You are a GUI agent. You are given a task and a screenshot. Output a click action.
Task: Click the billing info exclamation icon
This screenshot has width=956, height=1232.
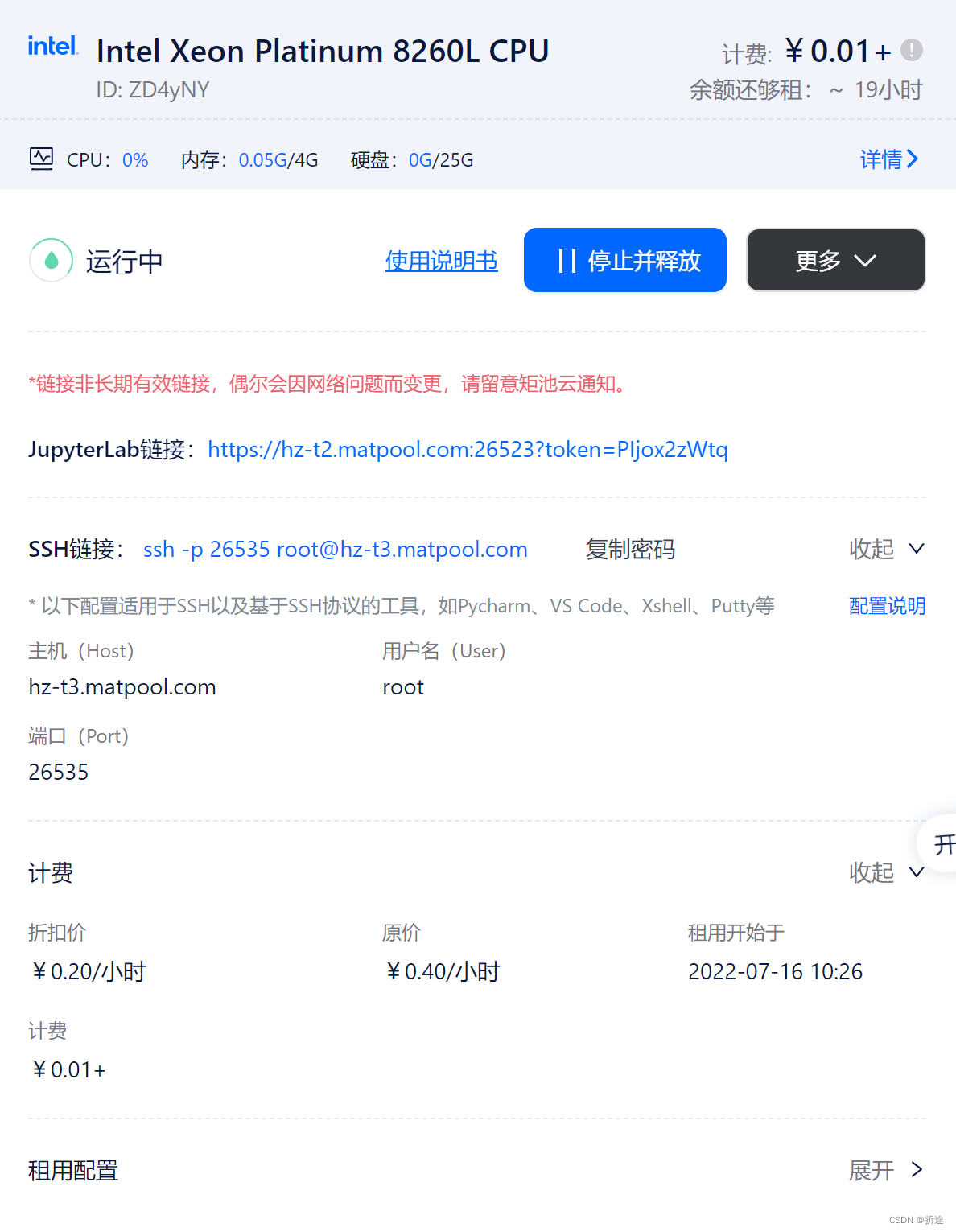911,50
